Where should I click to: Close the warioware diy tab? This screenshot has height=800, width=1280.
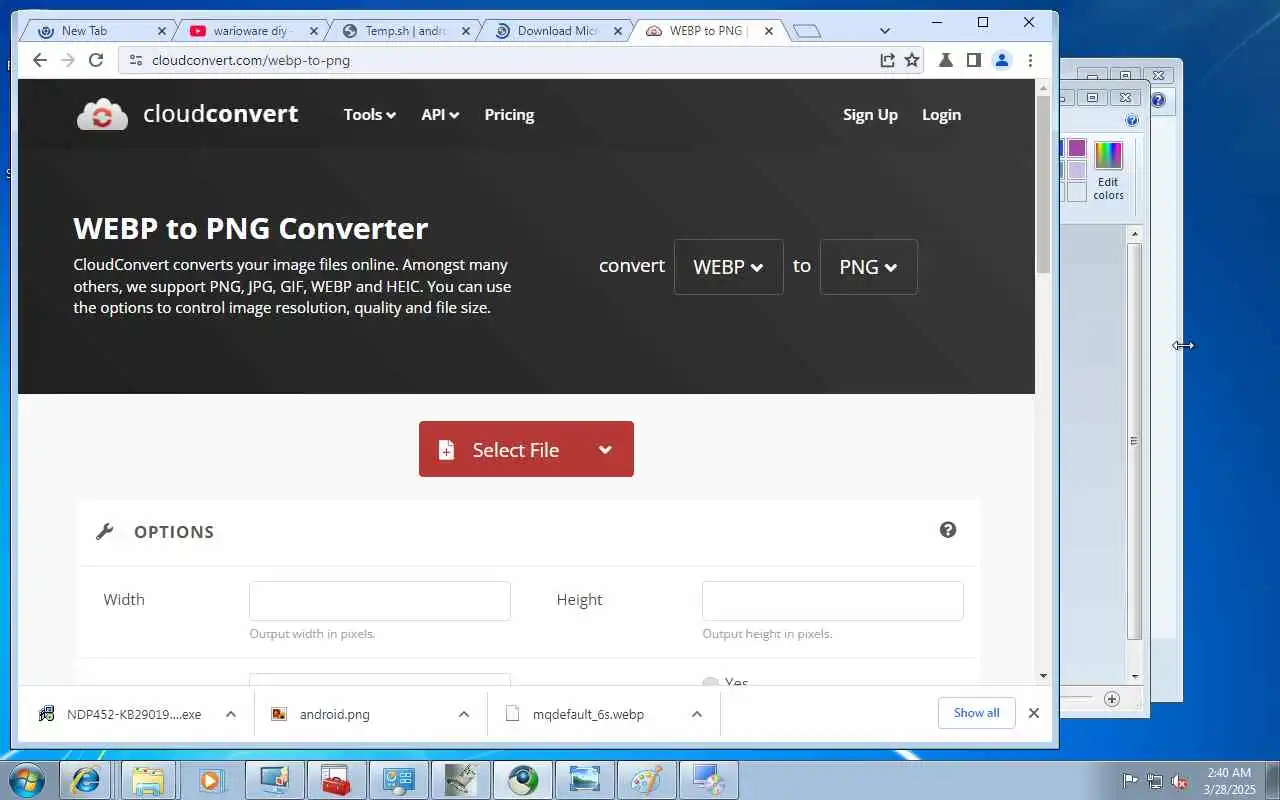314,31
